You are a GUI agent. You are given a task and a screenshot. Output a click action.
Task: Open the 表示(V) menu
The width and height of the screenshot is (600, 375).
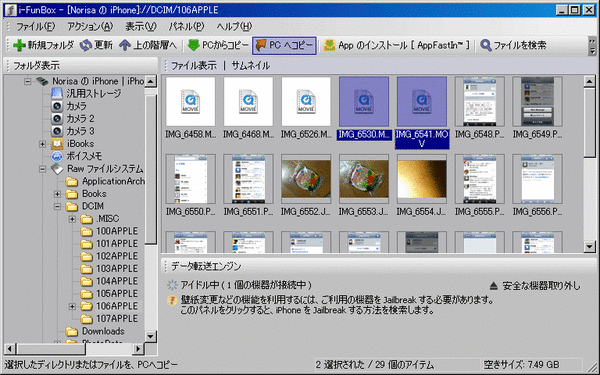click(141, 26)
